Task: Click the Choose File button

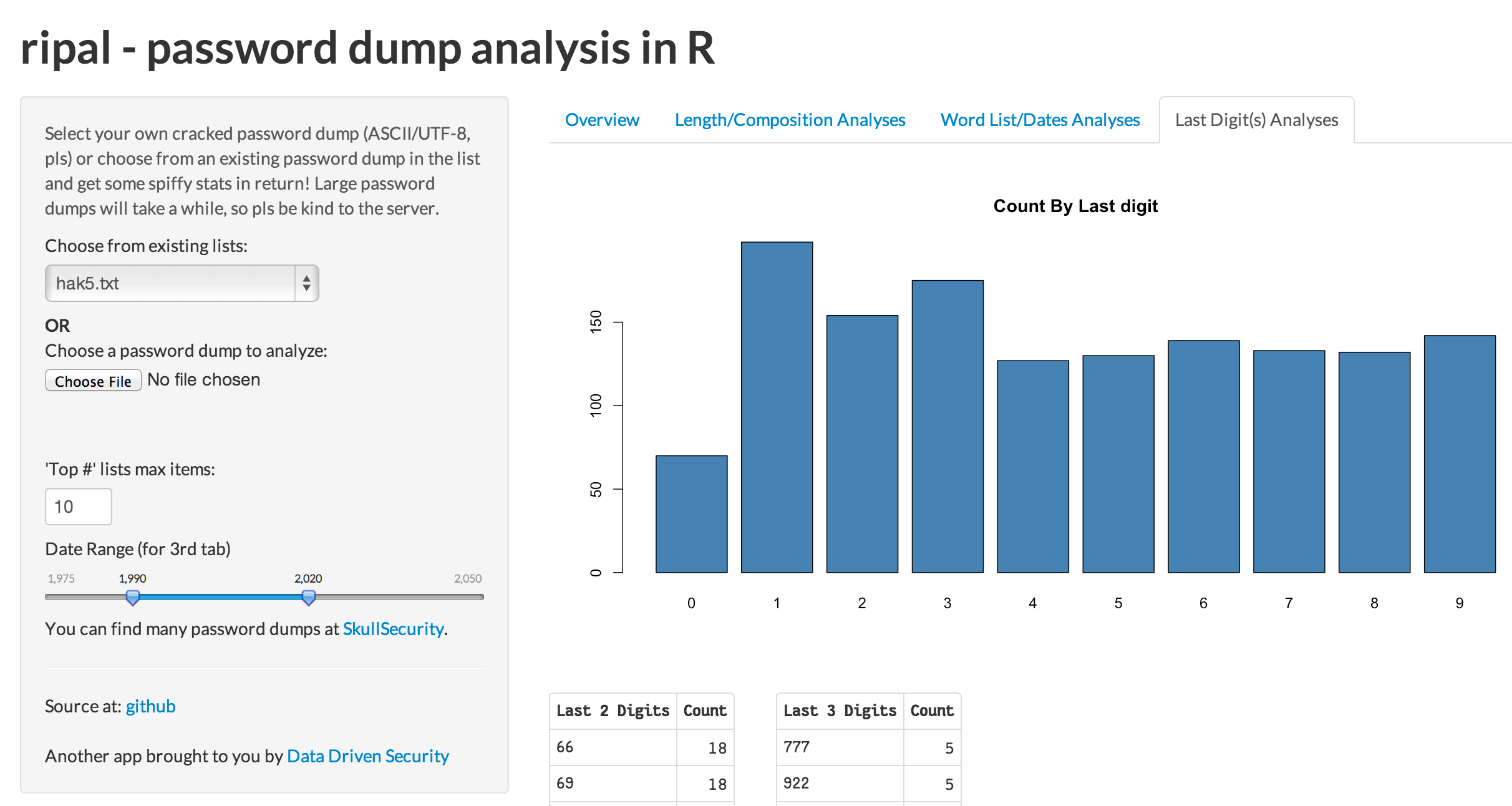Action: pos(94,381)
